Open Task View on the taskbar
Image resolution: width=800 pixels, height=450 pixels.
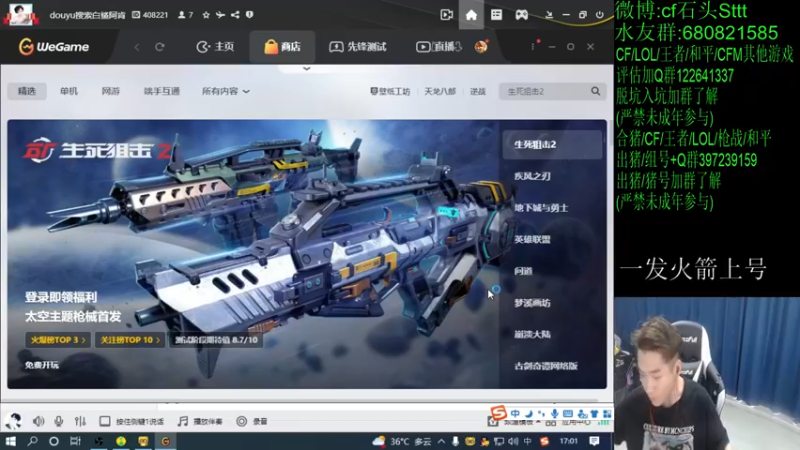[75, 441]
